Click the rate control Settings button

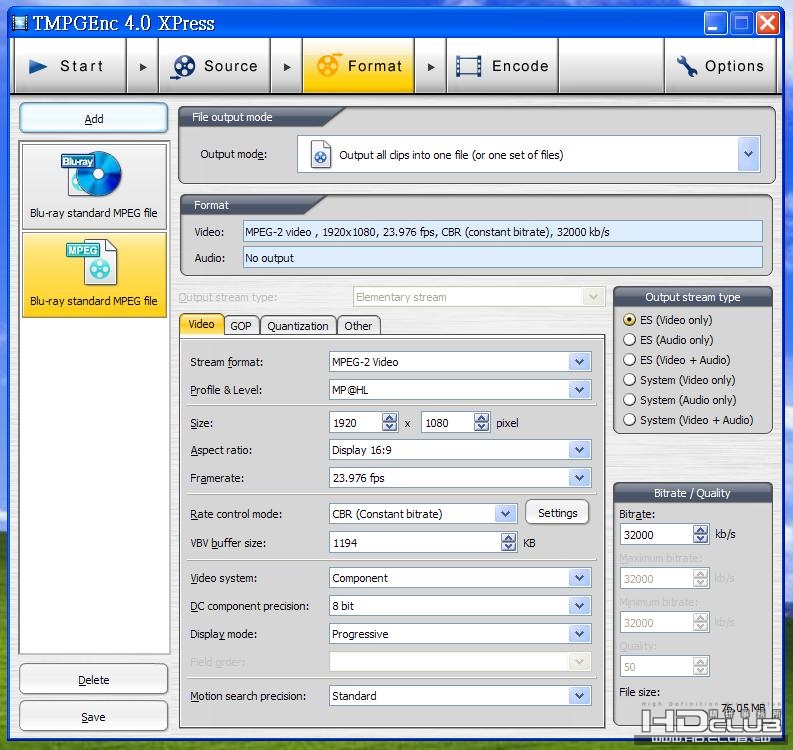point(557,513)
